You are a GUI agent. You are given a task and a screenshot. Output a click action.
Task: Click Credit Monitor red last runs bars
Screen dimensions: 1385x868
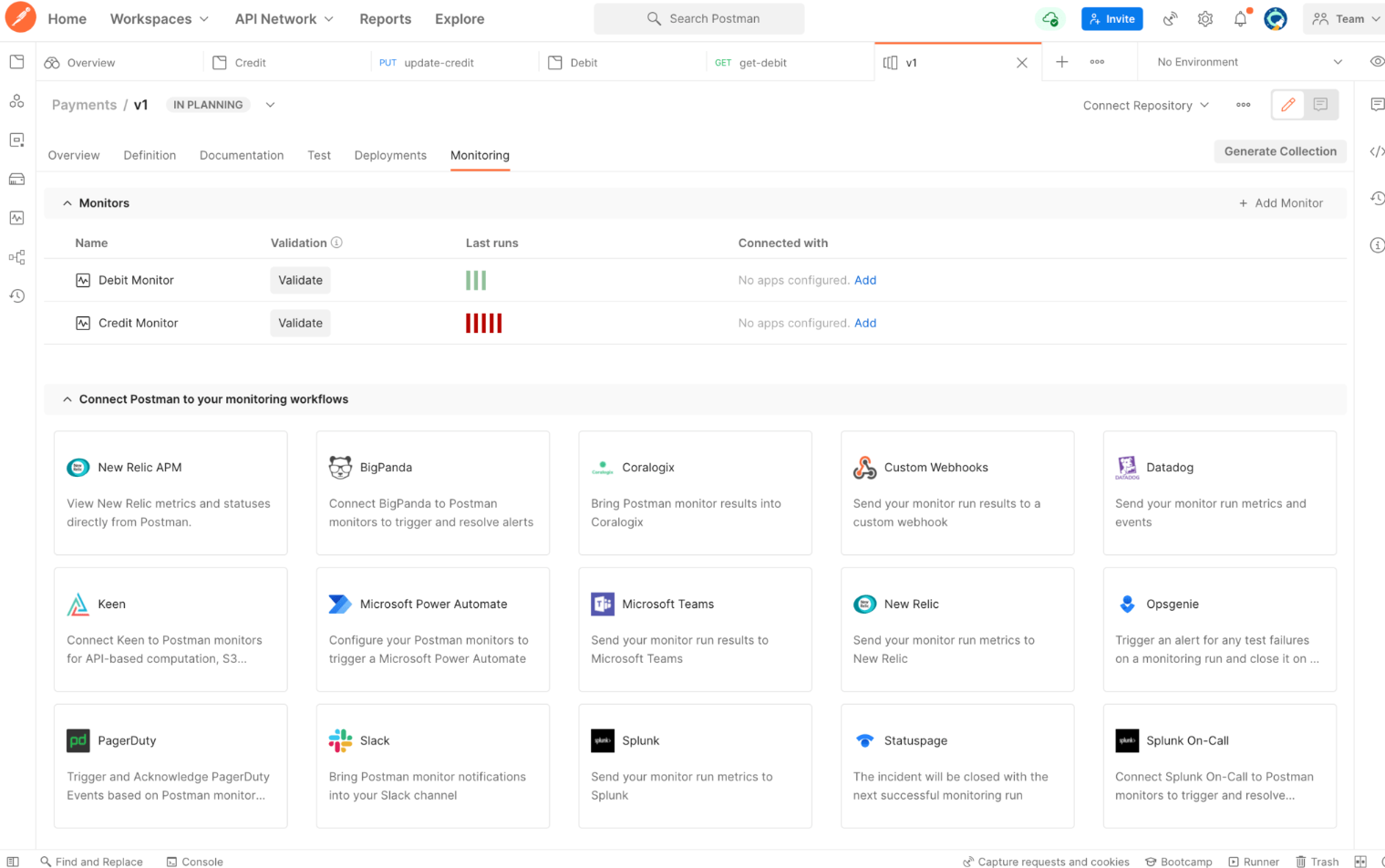[x=483, y=323]
